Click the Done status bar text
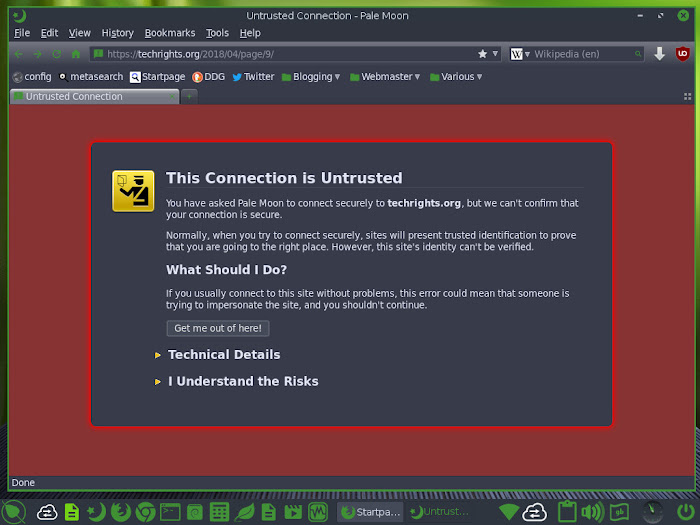 coord(23,483)
